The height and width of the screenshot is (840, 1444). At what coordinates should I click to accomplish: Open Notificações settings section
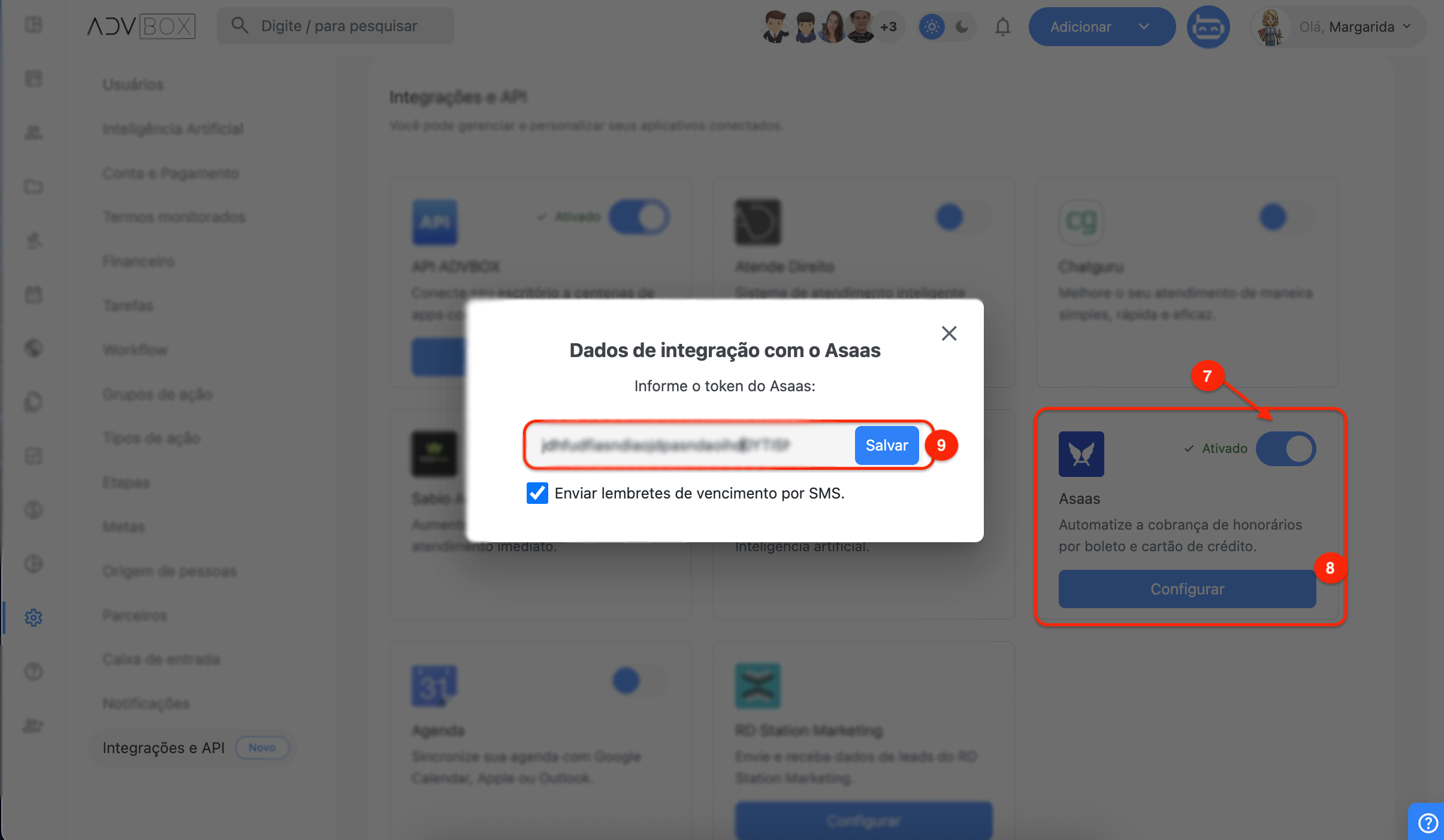146,703
